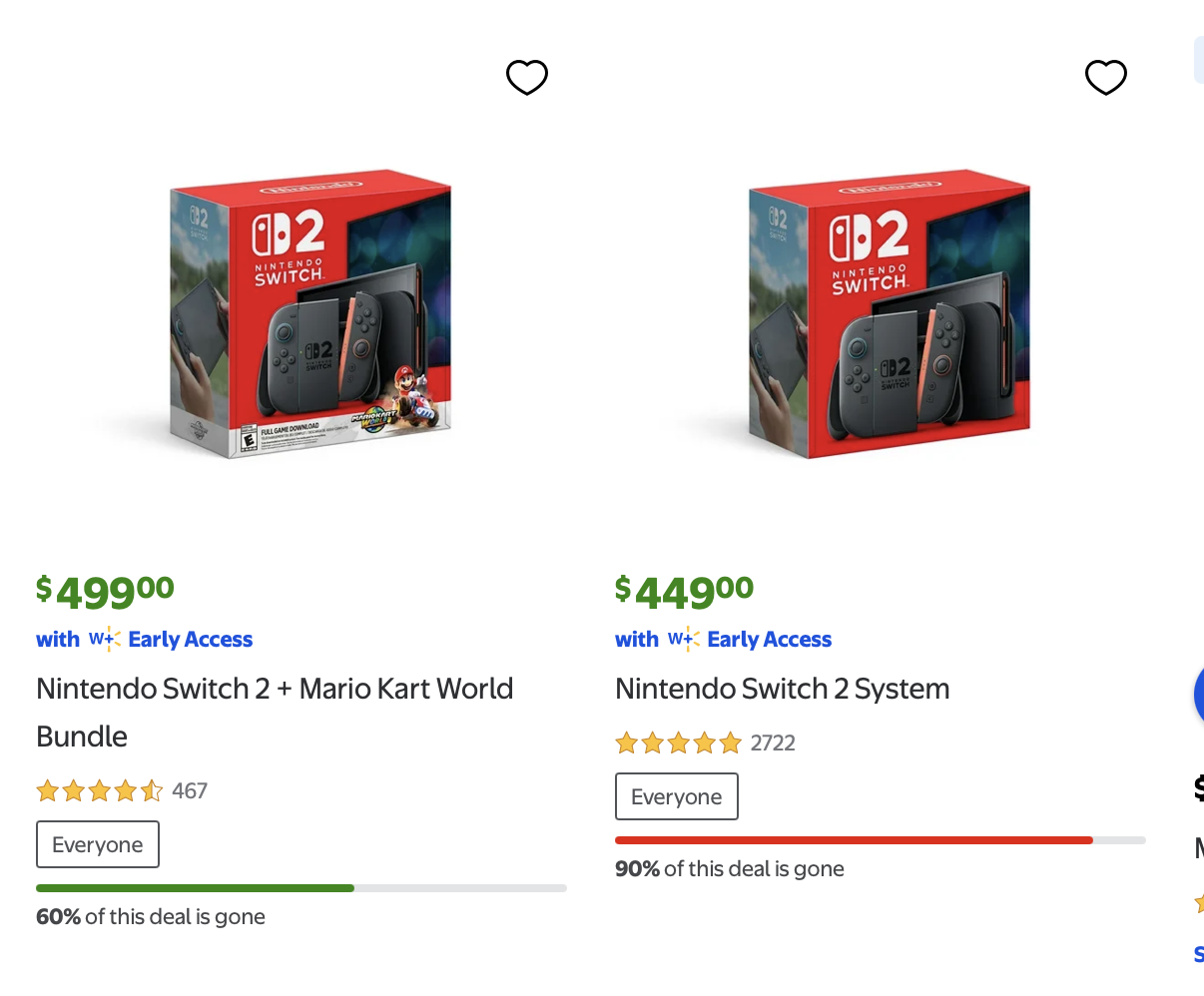Click the partially visible blue circular button
The width and height of the screenshot is (1204, 996).
(1197, 695)
